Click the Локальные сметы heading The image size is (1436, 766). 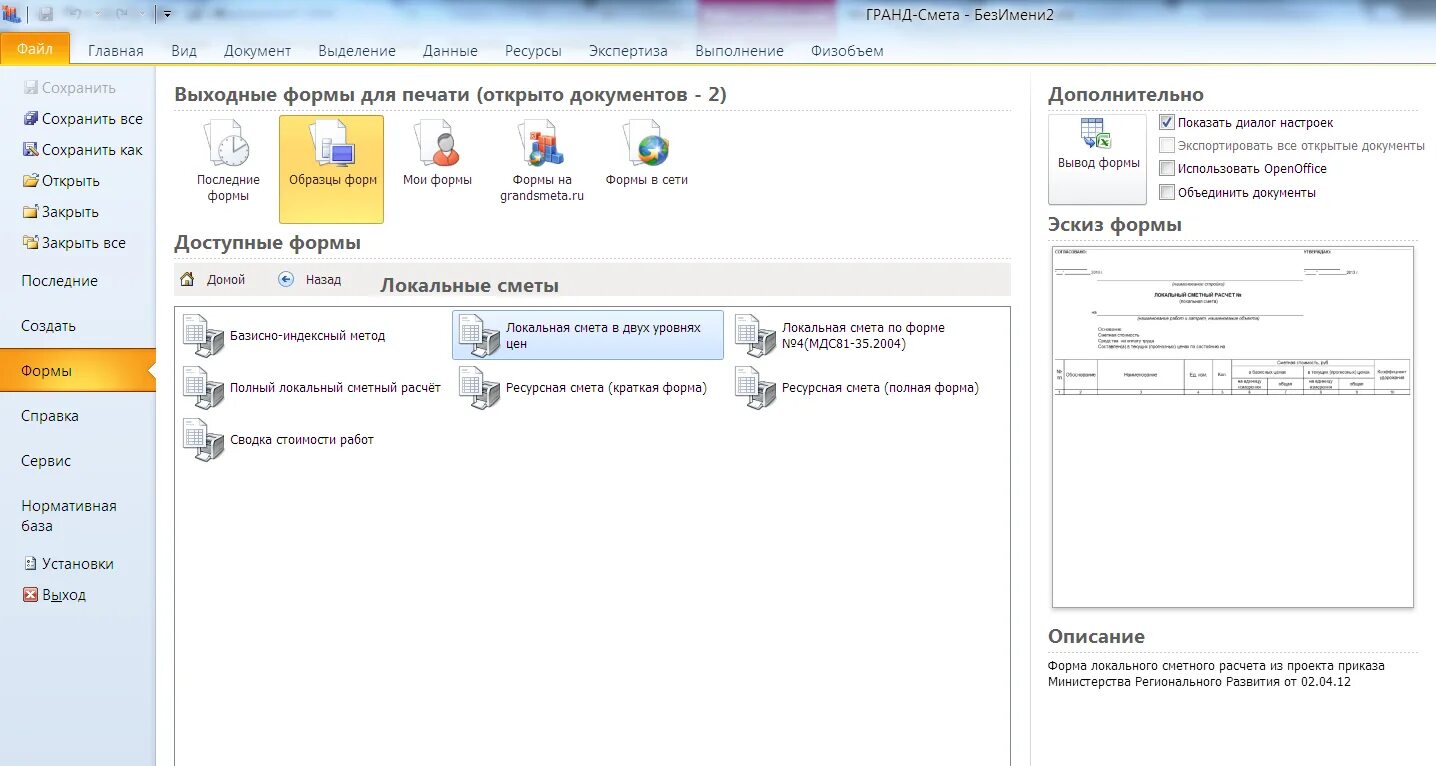point(469,286)
